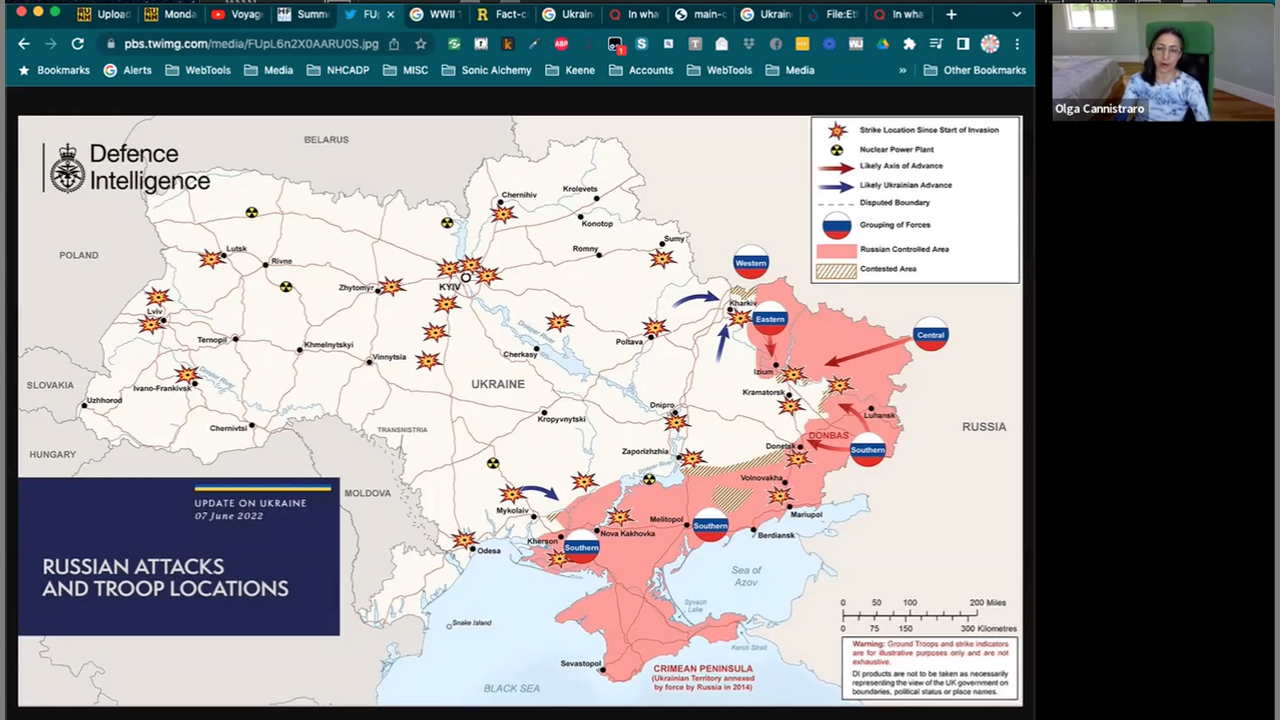Viewport: 1280px width, 720px height.
Task: Open the Chrome three-dot menu
Action: [x=1017, y=44]
